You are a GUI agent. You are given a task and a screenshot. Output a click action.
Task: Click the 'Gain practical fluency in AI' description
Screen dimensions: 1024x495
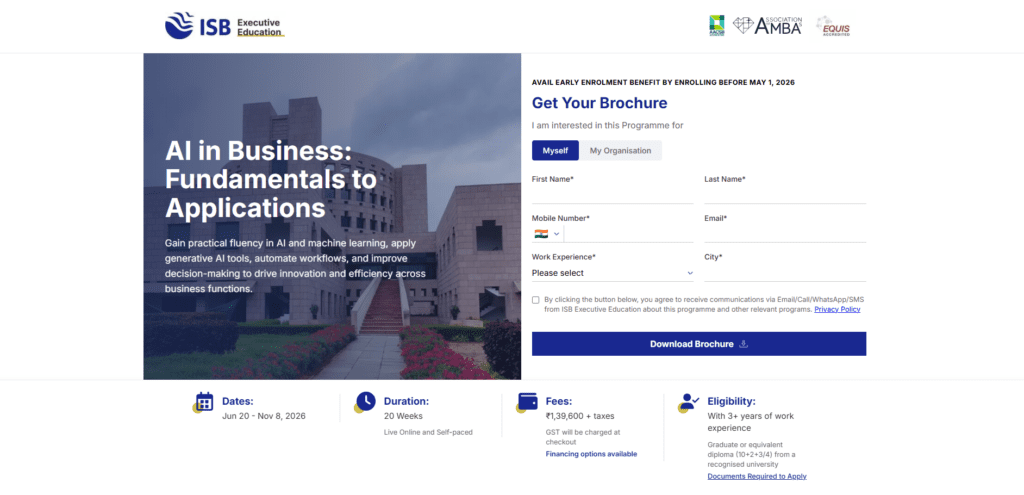pyautogui.click(x=295, y=266)
